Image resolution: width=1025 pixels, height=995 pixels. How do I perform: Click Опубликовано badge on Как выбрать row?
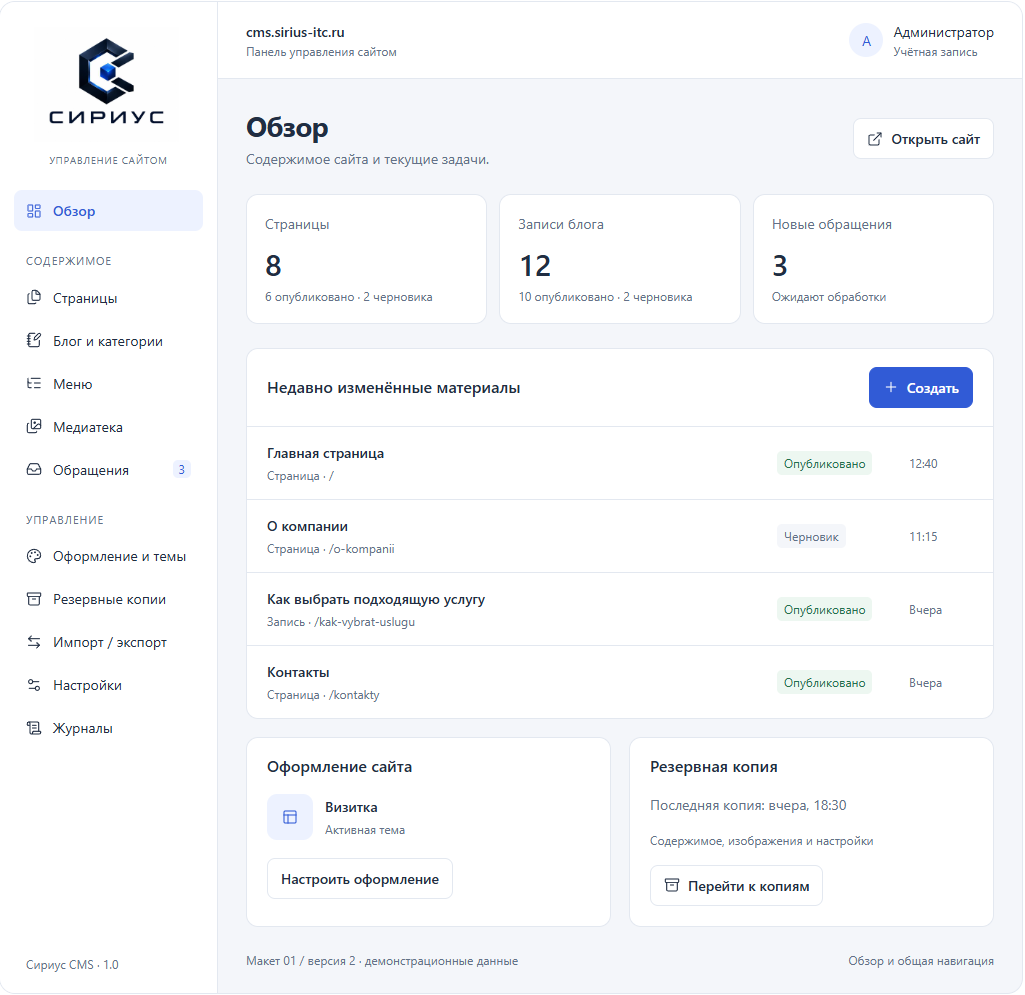point(824,609)
